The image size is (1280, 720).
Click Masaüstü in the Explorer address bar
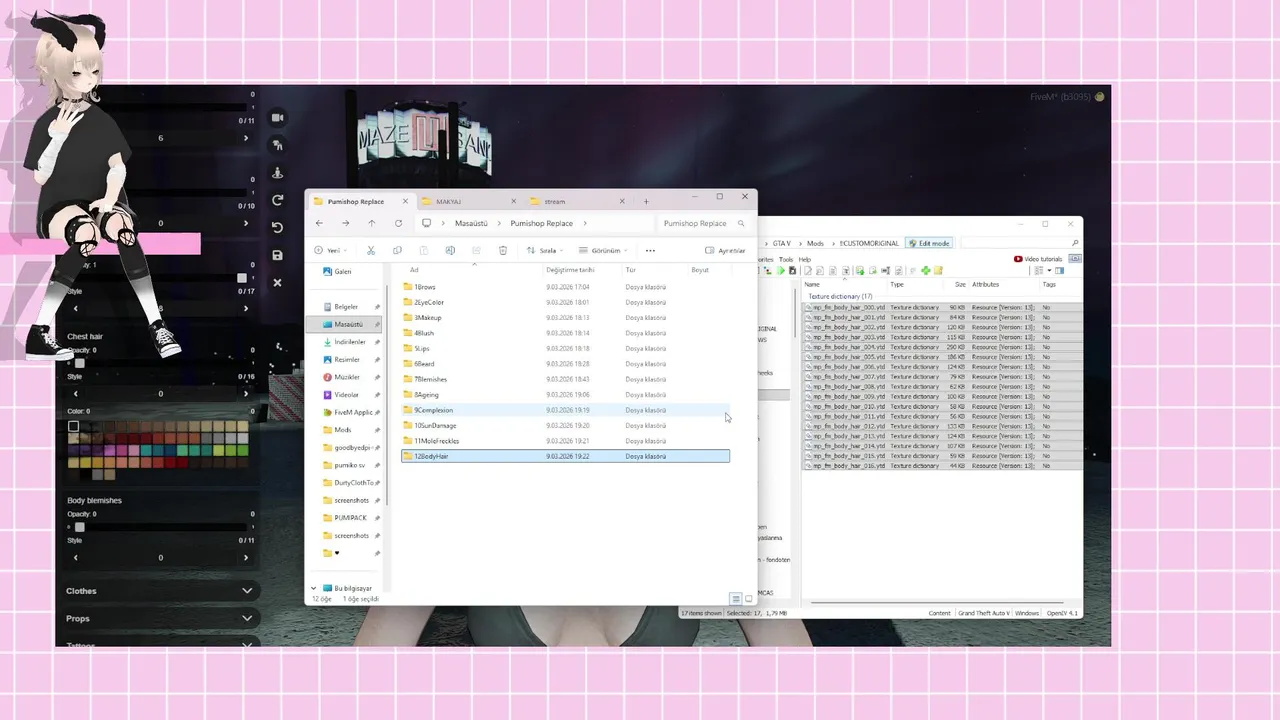(471, 223)
